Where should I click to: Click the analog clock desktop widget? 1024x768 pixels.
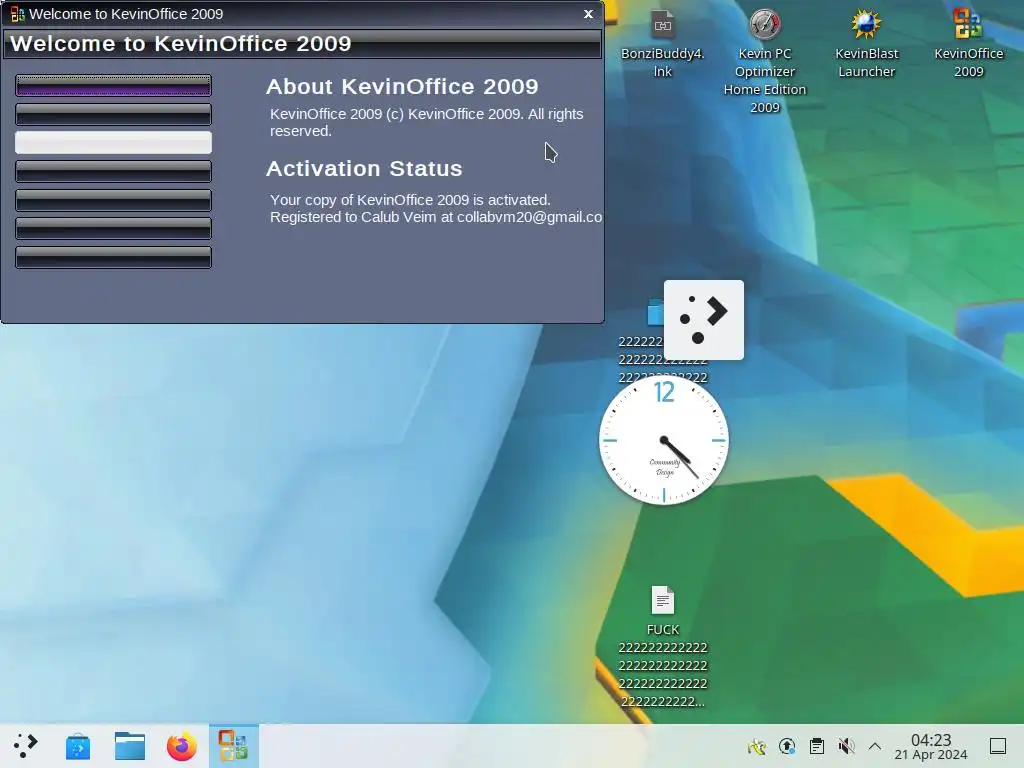click(x=664, y=440)
